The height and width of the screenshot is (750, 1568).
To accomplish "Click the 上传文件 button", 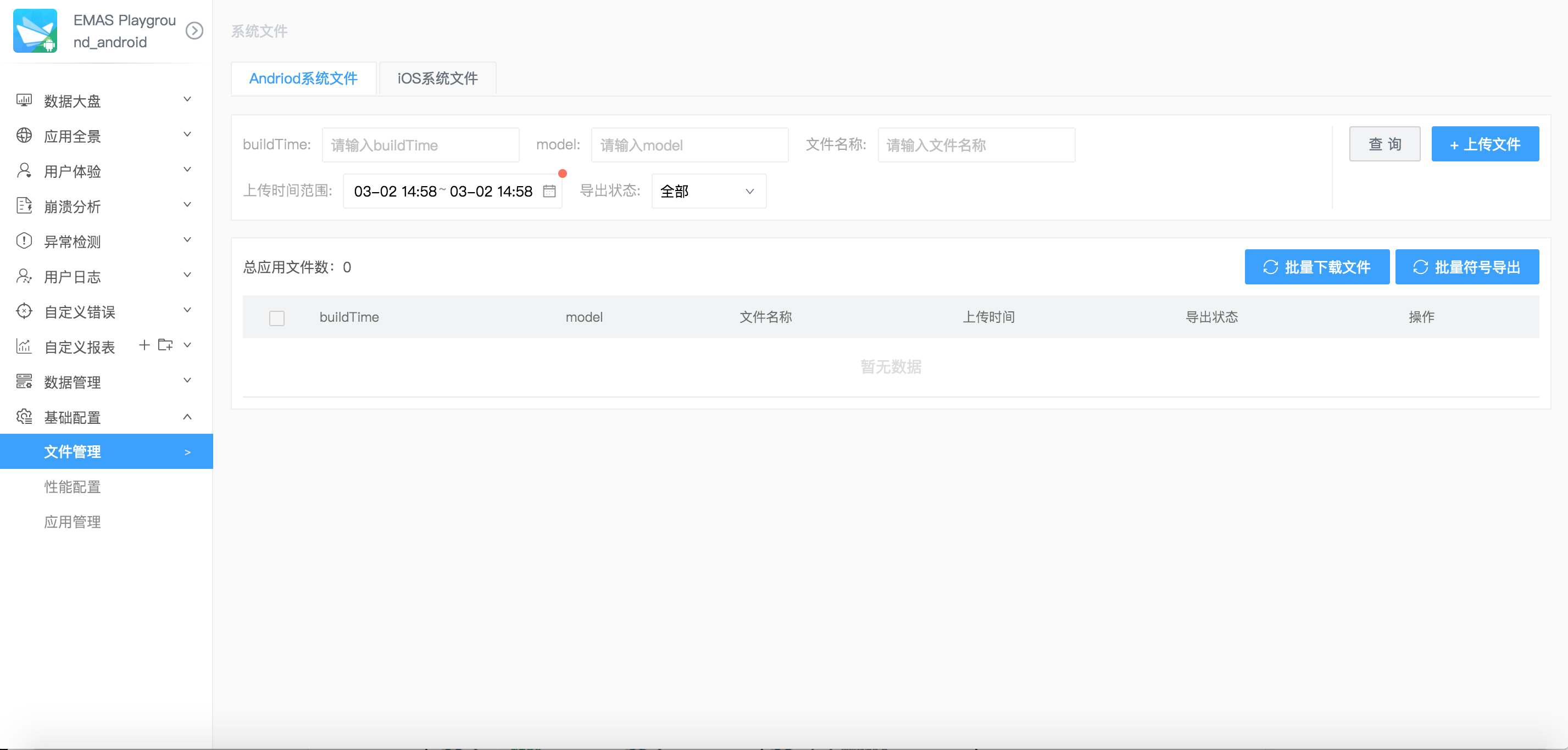I will [1485, 144].
